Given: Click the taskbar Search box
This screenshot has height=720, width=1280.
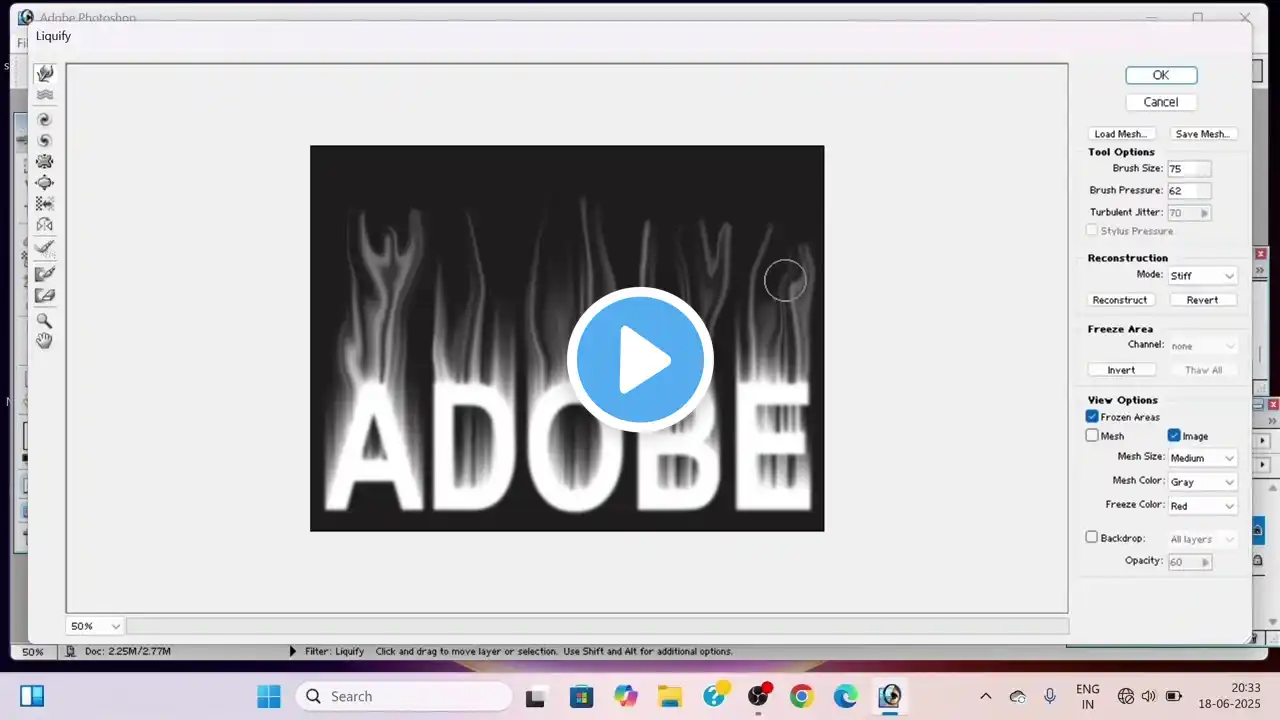Looking at the screenshot, I should point(404,696).
